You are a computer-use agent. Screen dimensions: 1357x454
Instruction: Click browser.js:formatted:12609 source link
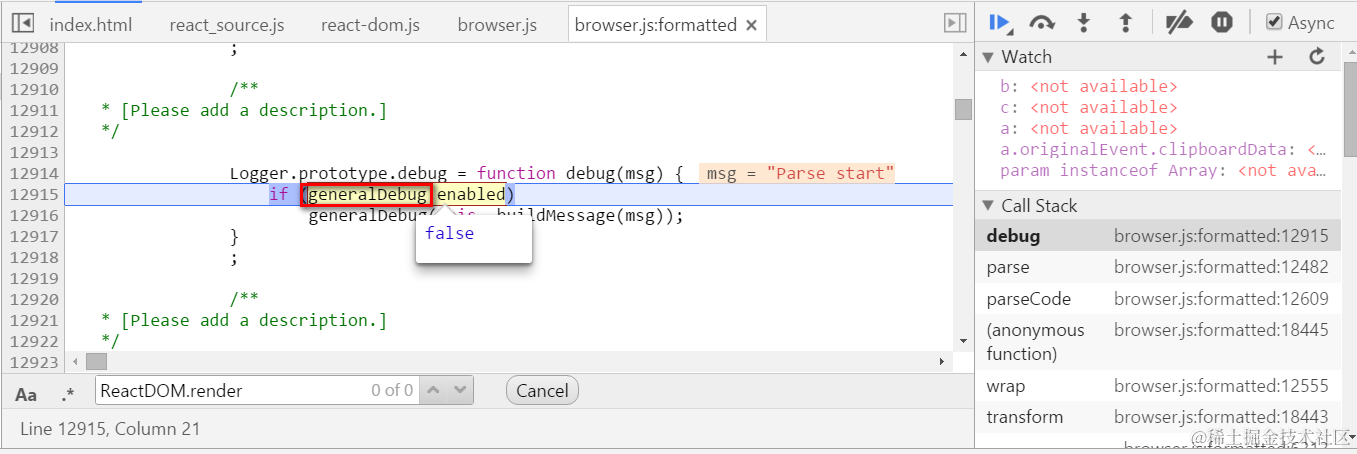[1221, 299]
